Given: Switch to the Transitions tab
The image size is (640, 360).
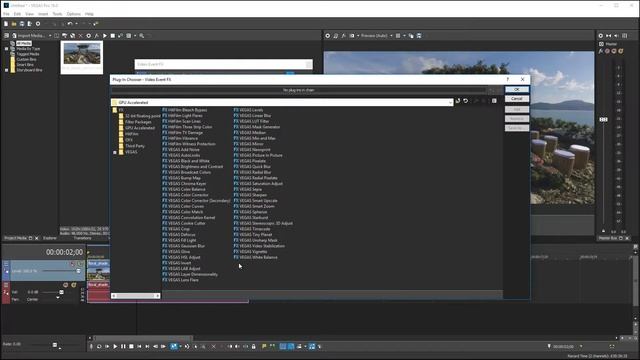Looking at the screenshot, I should [x=82, y=238].
